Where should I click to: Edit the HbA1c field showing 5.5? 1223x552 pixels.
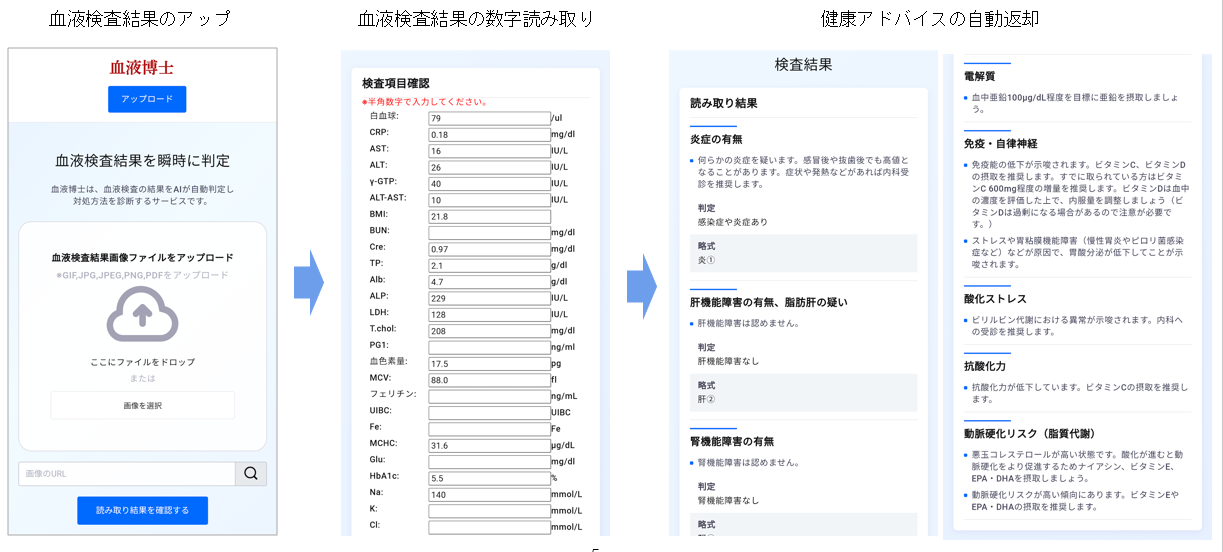tap(489, 478)
